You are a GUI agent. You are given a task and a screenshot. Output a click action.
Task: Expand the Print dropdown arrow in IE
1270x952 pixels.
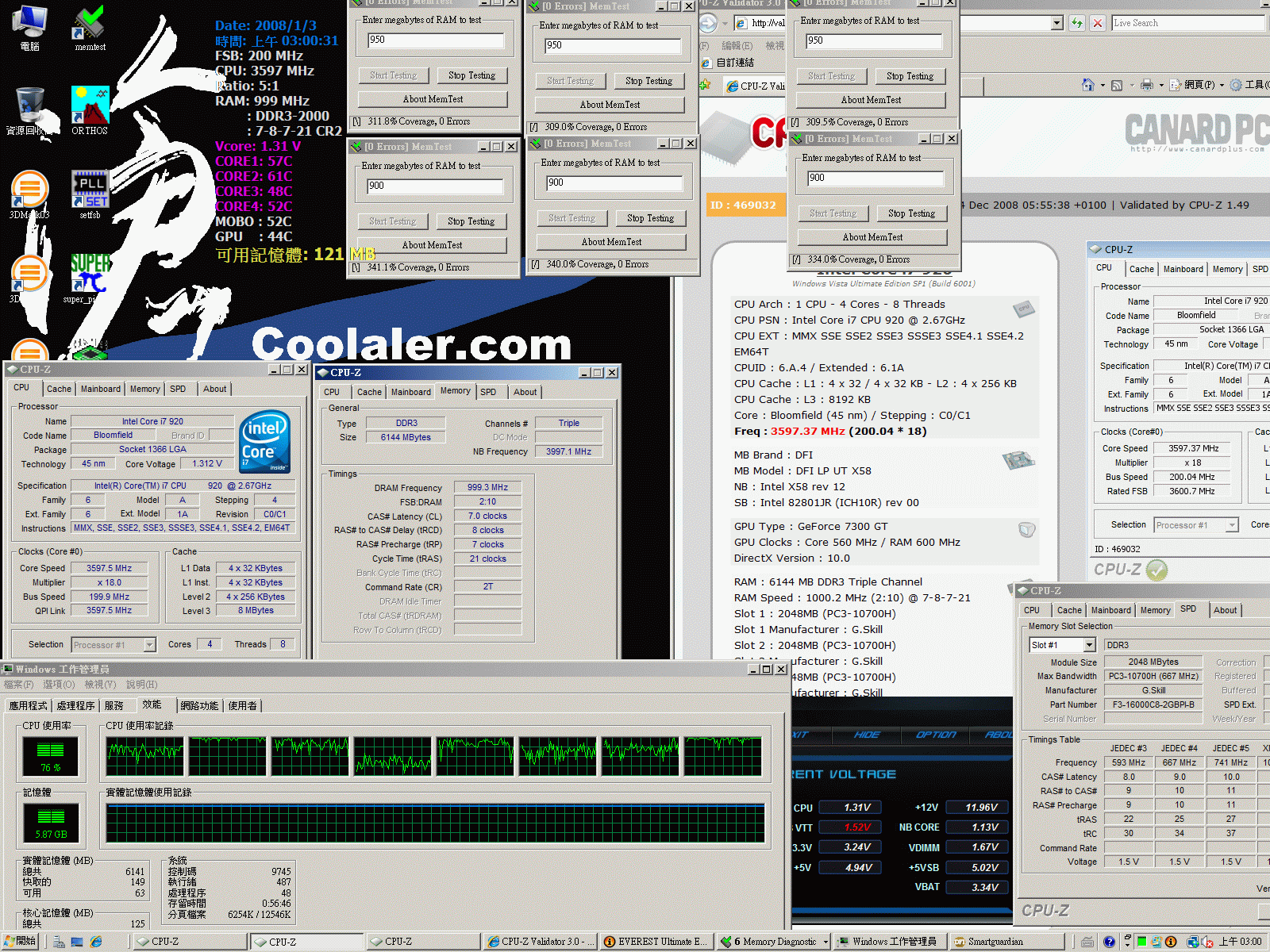point(1160,86)
